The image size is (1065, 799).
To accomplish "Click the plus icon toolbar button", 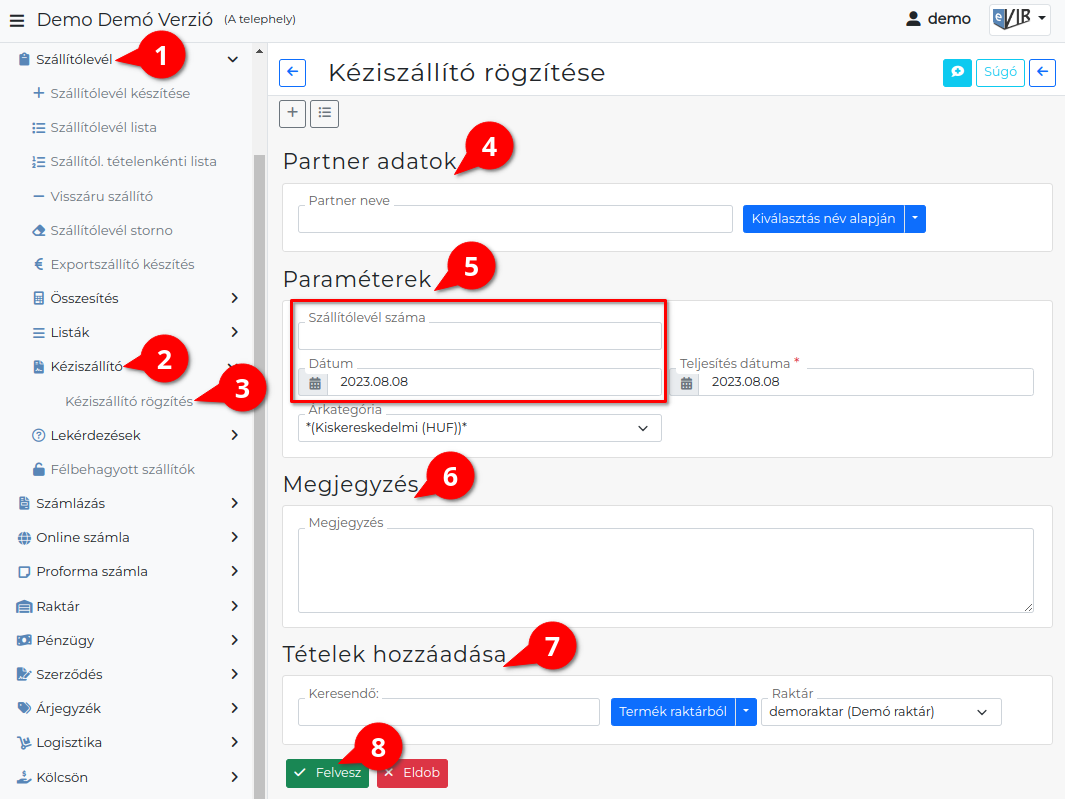I will point(293,113).
